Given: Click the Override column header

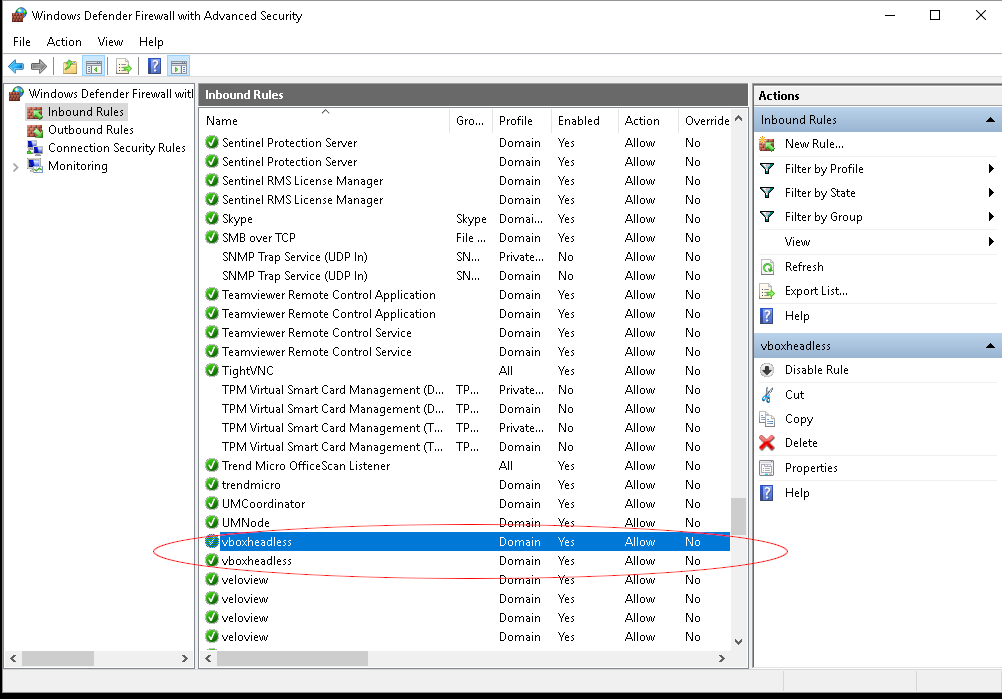Looking at the screenshot, I should pos(705,121).
